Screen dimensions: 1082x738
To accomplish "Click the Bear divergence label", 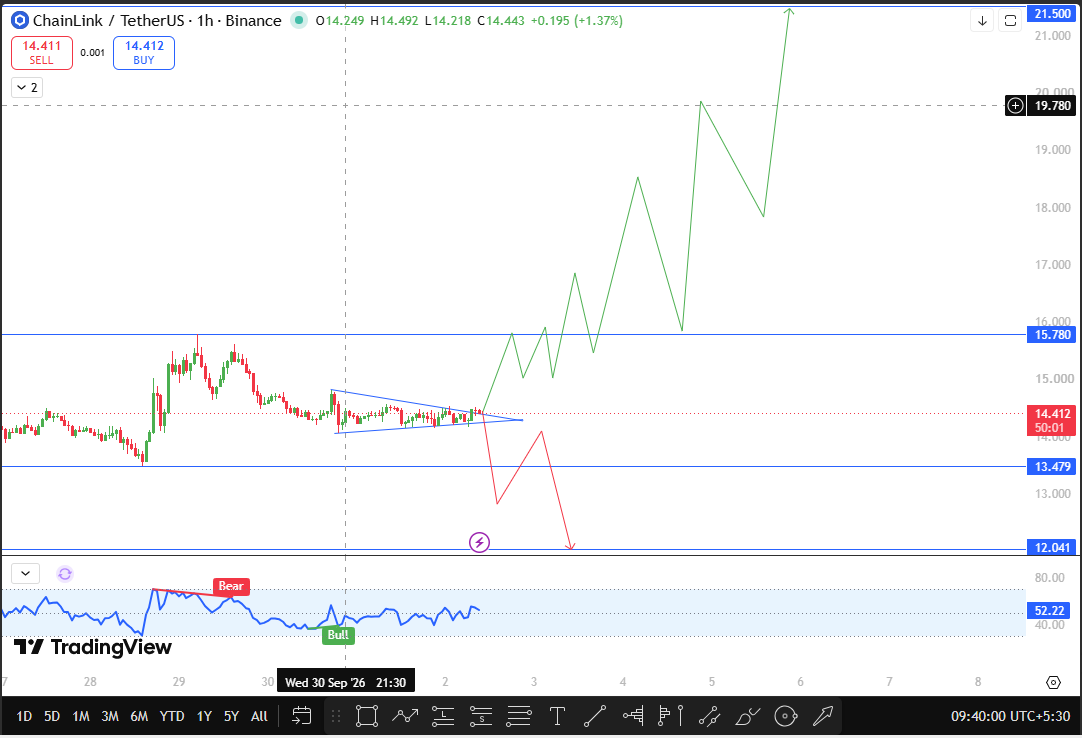I will (231, 586).
